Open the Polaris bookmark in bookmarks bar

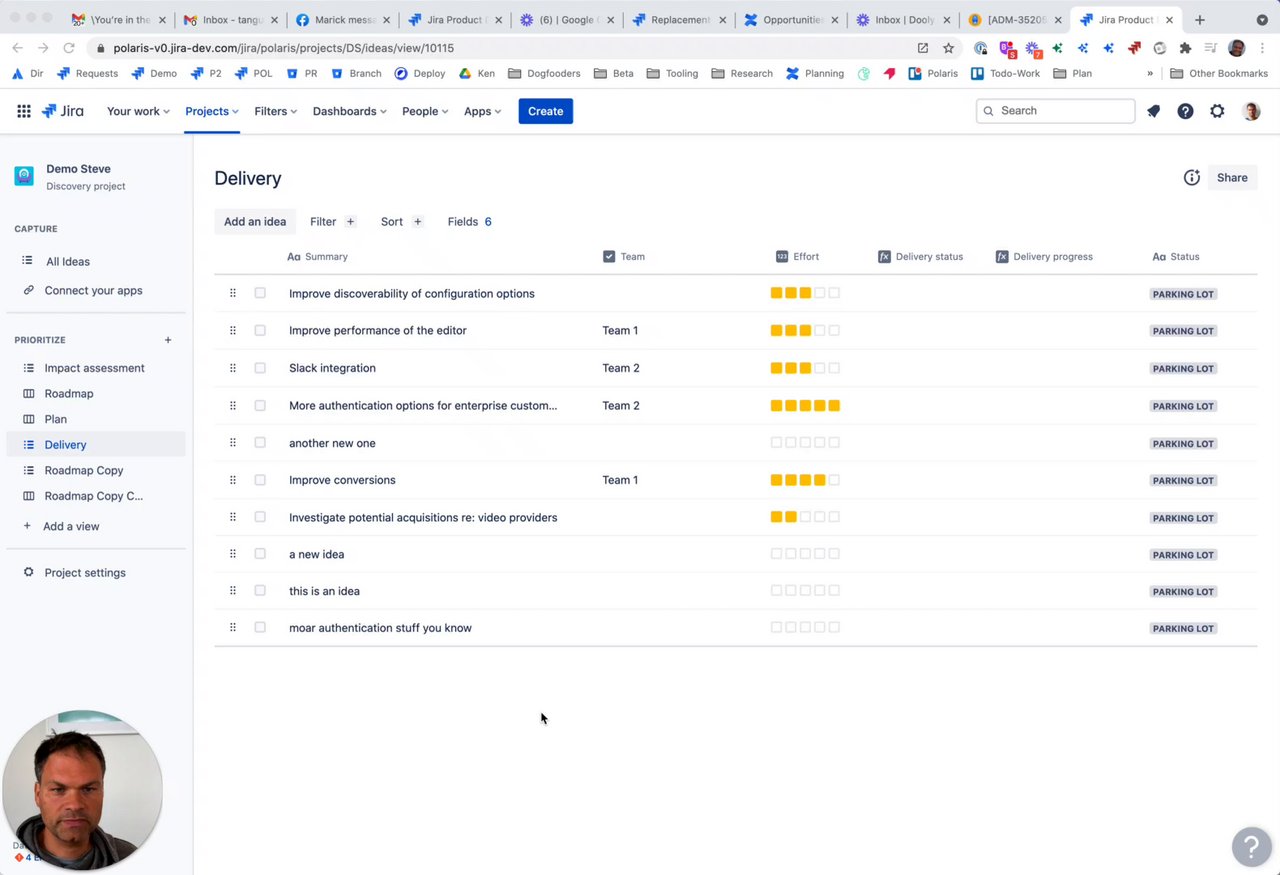tap(933, 73)
